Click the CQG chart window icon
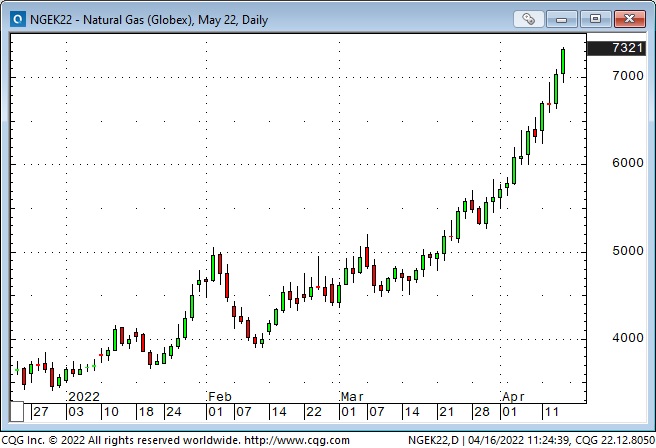Screen dimensions: 656x448 (17, 19)
